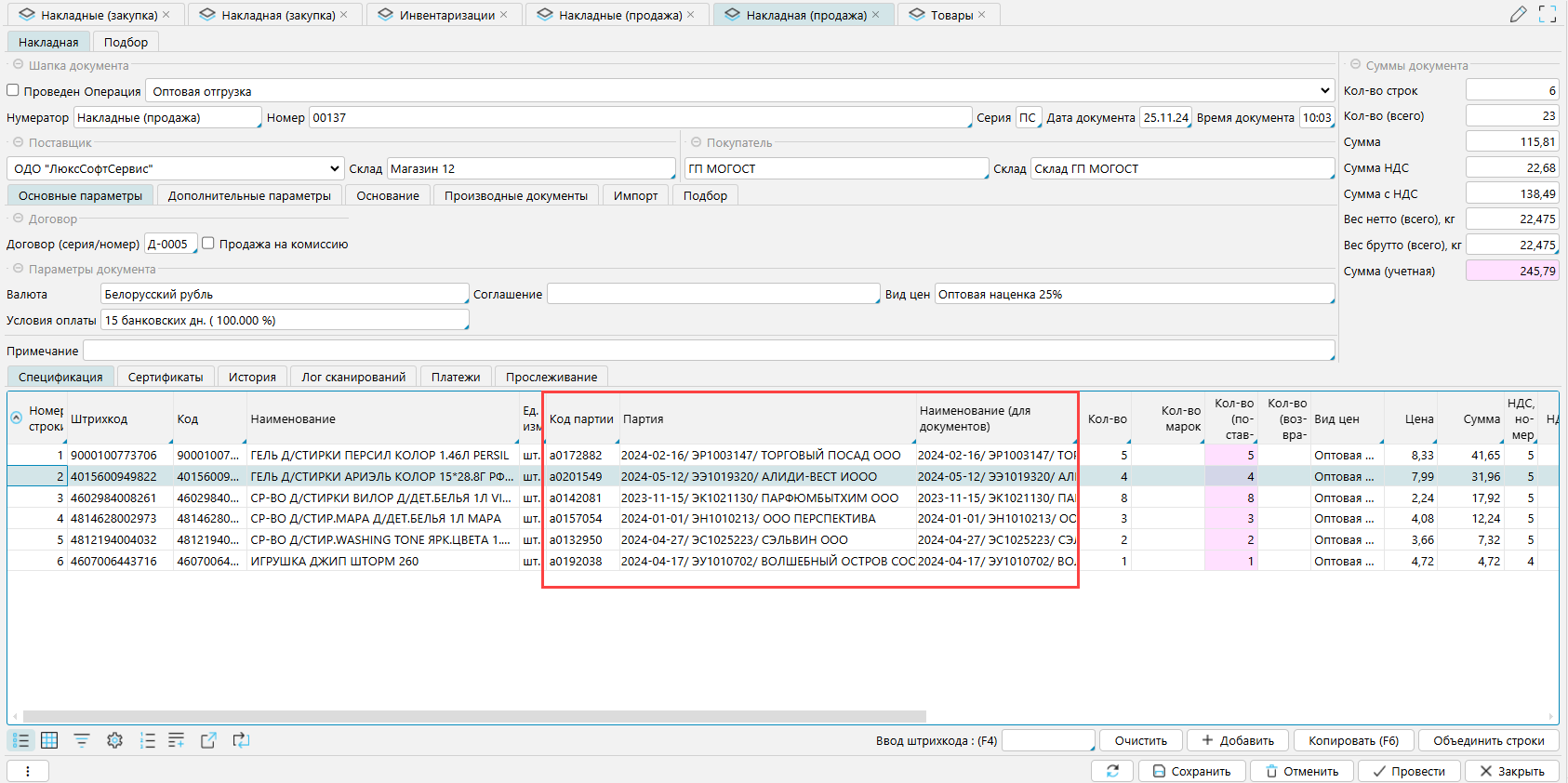1568x783 pixels.
Task: Enable the Продажа на комиссию checkbox
Action: pyautogui.click(x=208, y=244)
